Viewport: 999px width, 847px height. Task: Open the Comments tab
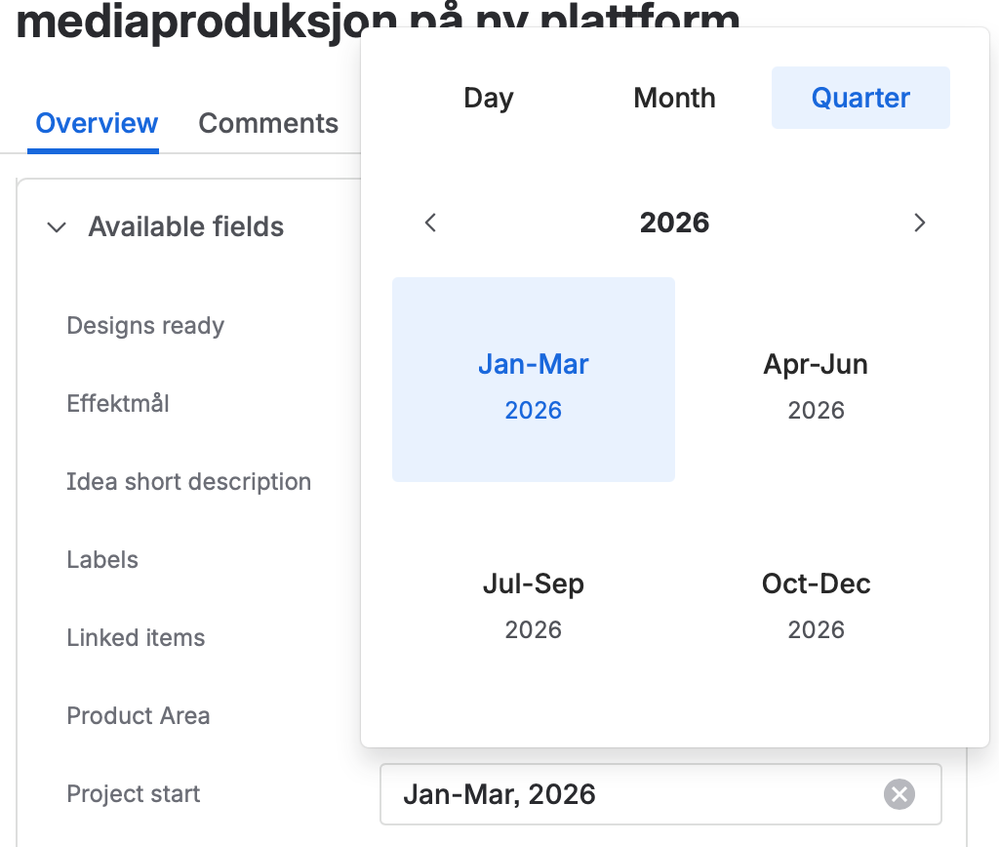tap(268, 124)
